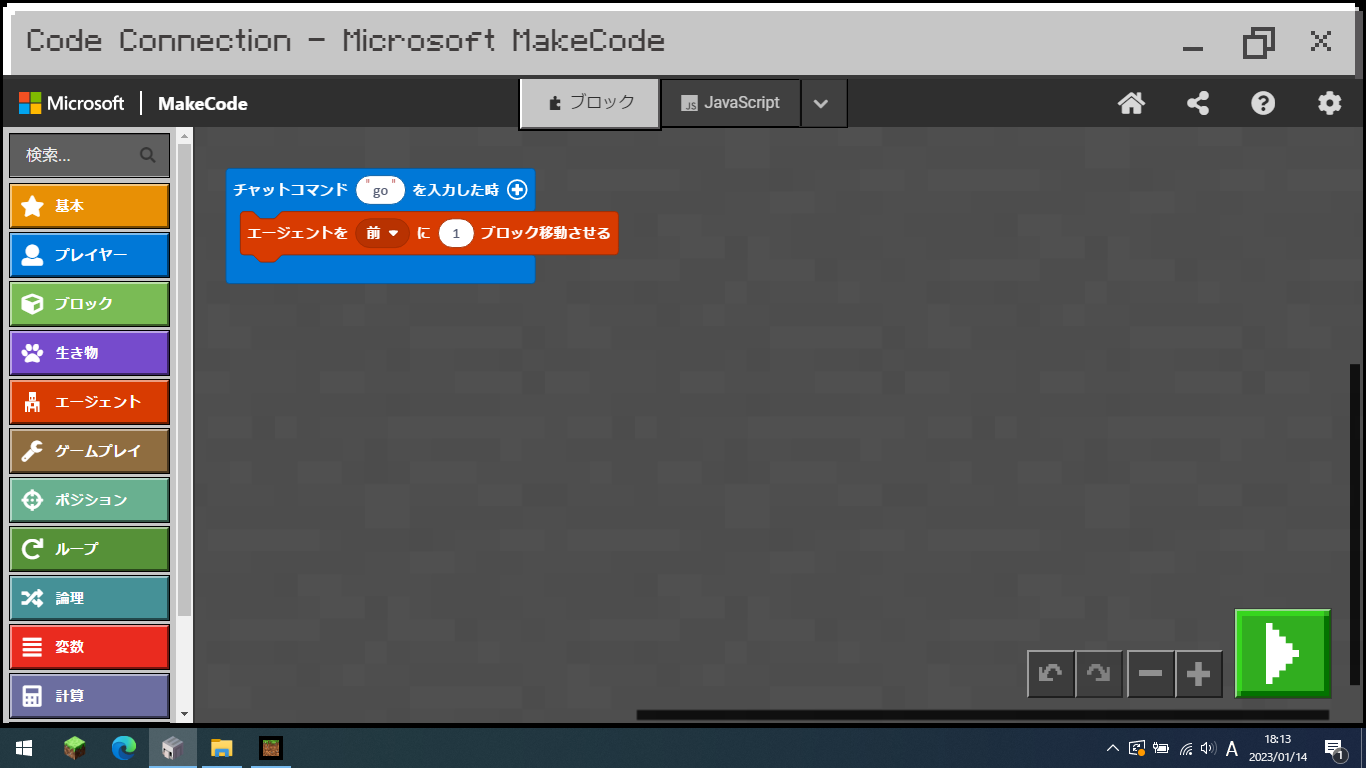1366x768 pixels.
Task: Click the "go" text field in chat command
Action: [x=380, y=190]
